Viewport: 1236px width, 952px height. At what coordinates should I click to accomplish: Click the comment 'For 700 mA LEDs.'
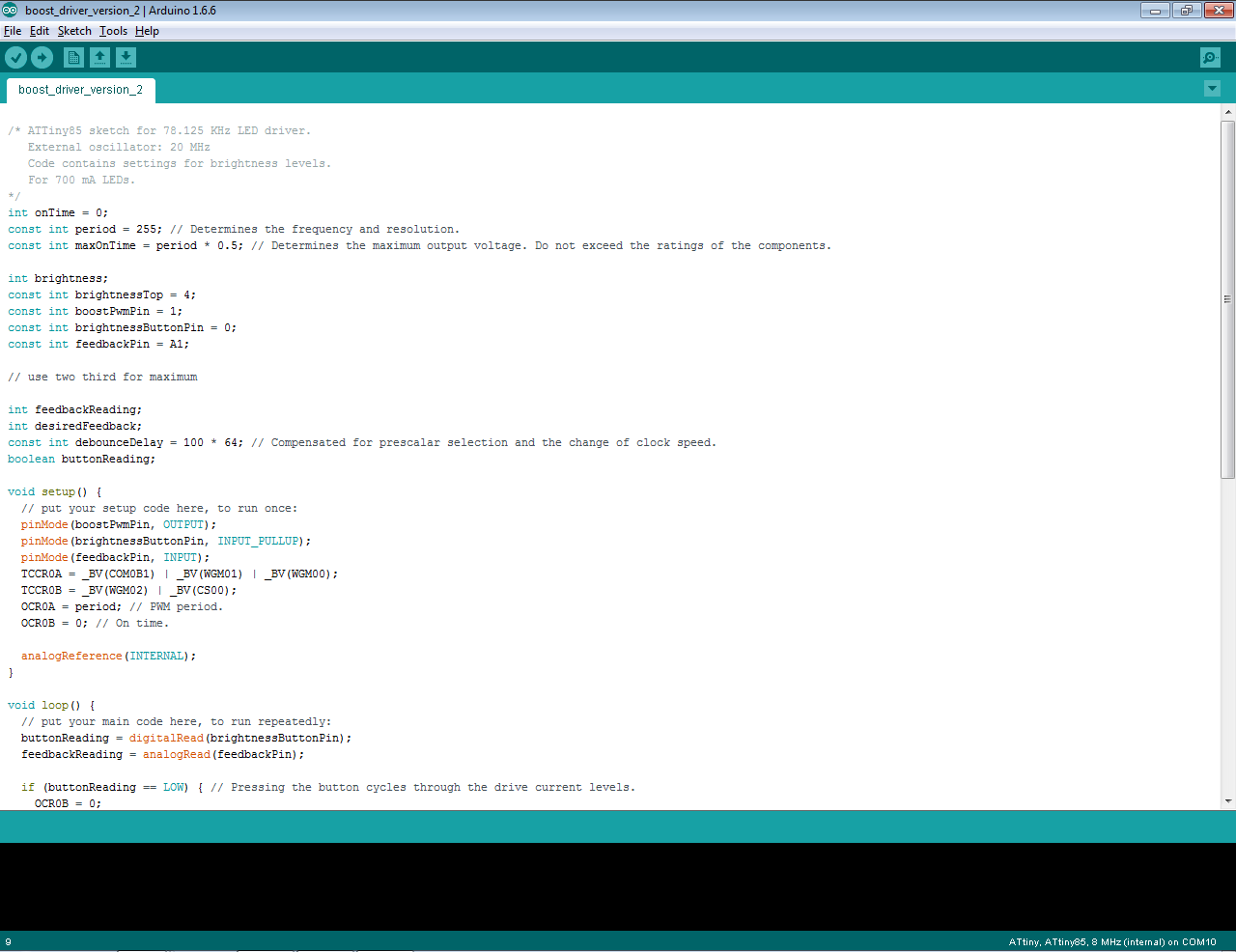click(x=82, y=181)
